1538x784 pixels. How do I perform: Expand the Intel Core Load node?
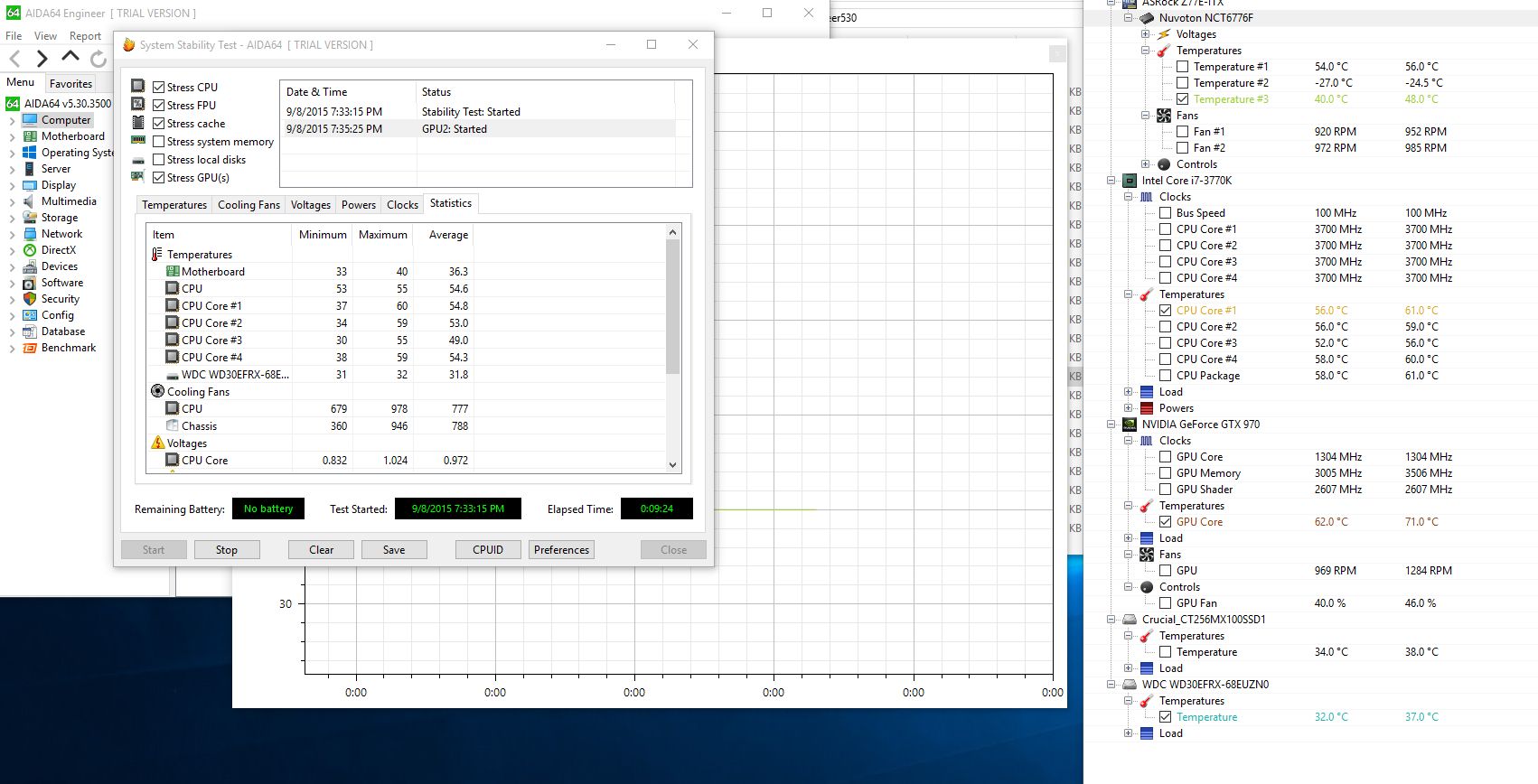pyautogui.click(x=1128, y=392)
